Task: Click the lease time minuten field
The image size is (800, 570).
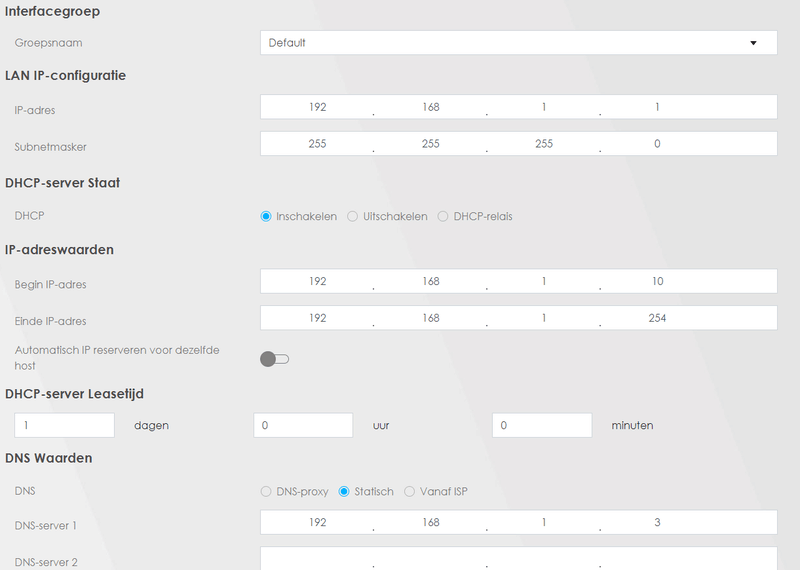Action: click(542, 425)
